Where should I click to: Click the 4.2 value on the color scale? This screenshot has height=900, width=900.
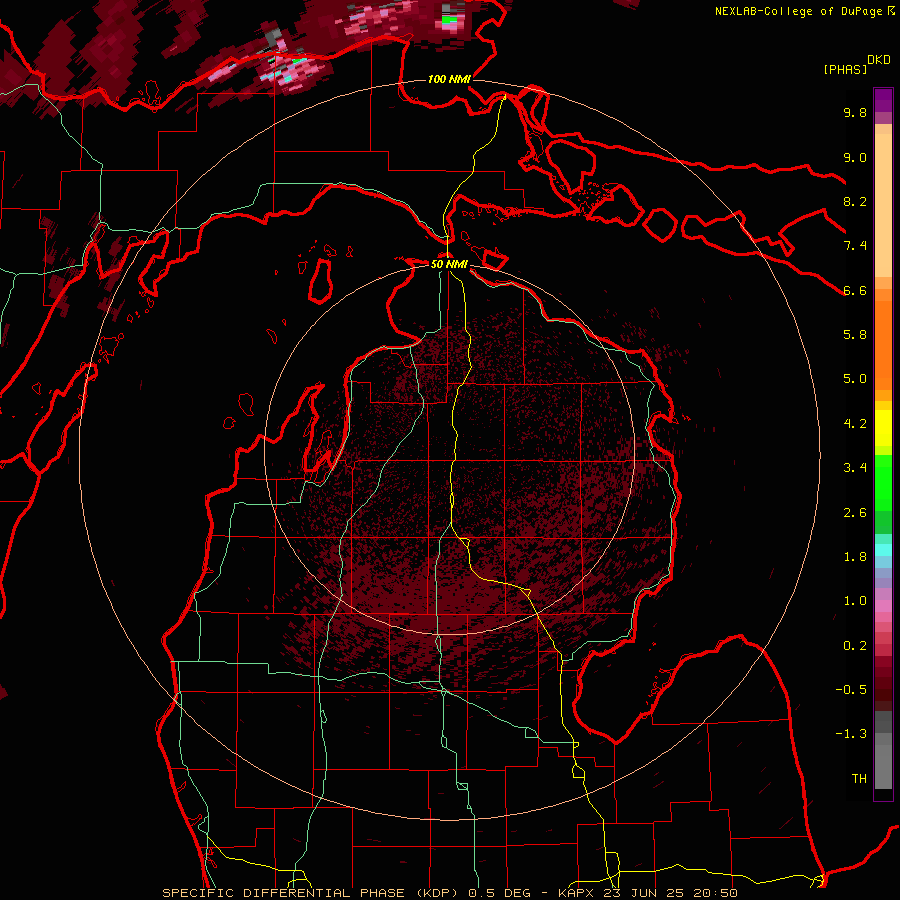(855, 424)
